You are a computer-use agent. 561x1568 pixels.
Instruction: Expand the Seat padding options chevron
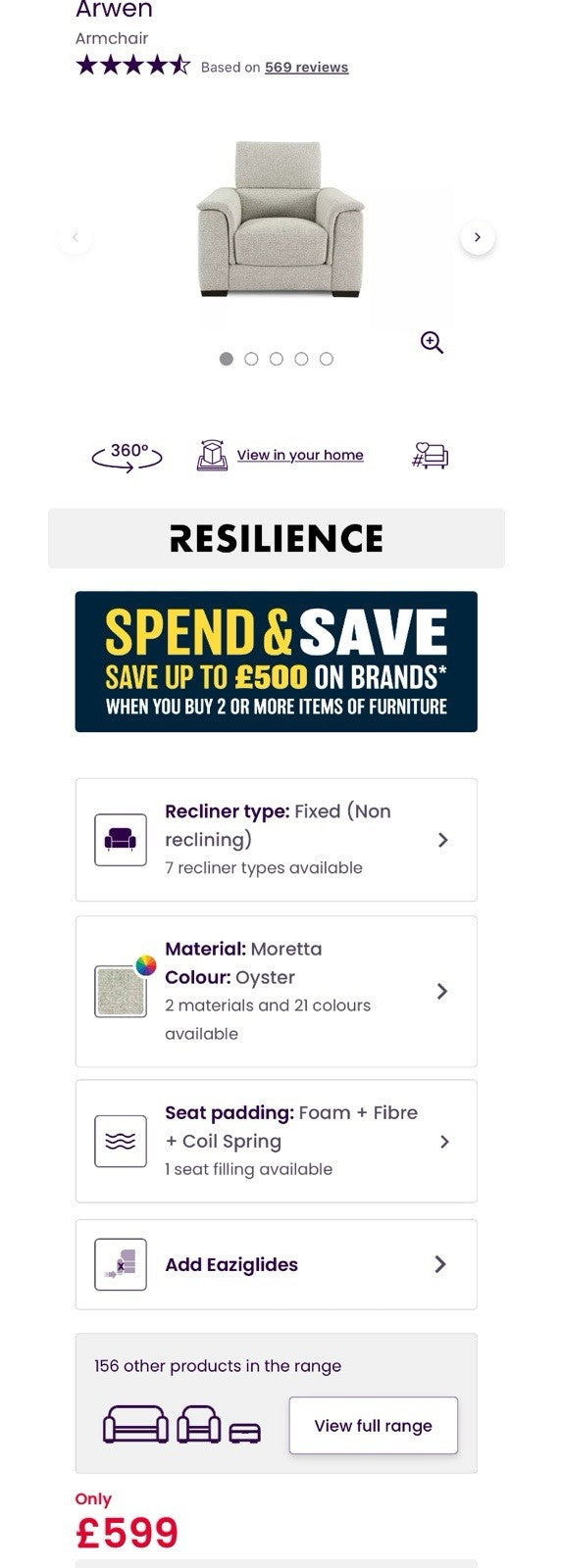tap(444, 1142)
